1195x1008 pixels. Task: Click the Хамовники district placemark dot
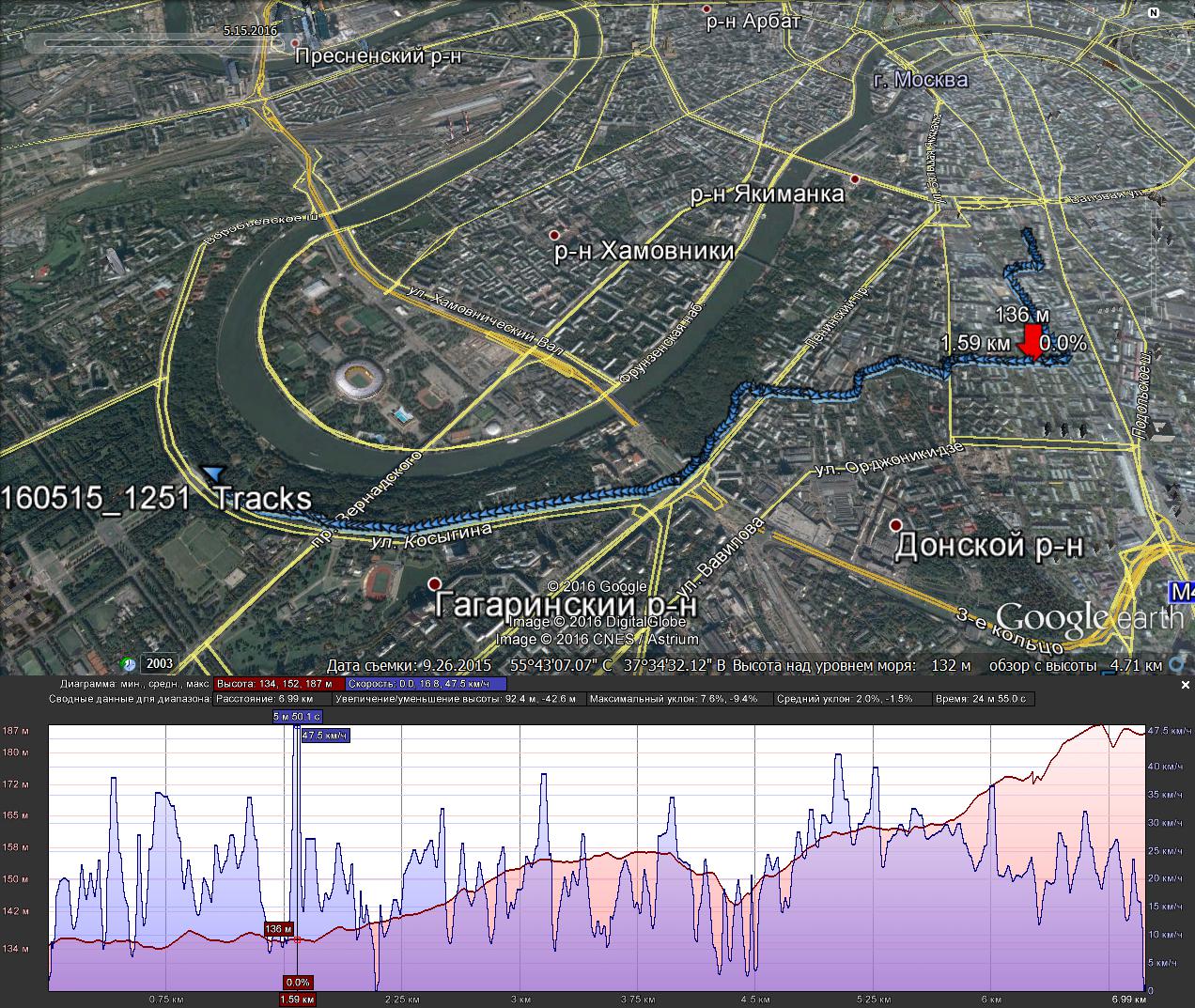click(x=554, y=235)
